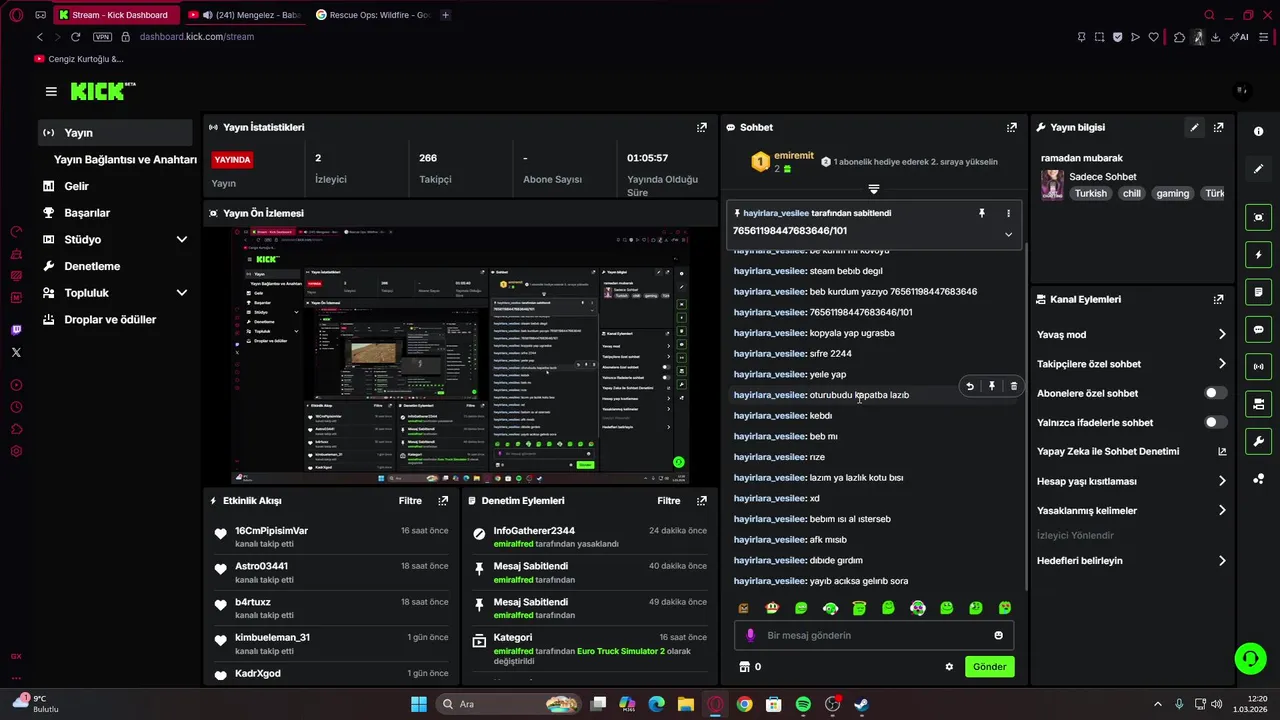The height and width of the screenshot is (720, 1280).
Task: Expand the Stüdyo sidebar section
Action: pos(182,240)
